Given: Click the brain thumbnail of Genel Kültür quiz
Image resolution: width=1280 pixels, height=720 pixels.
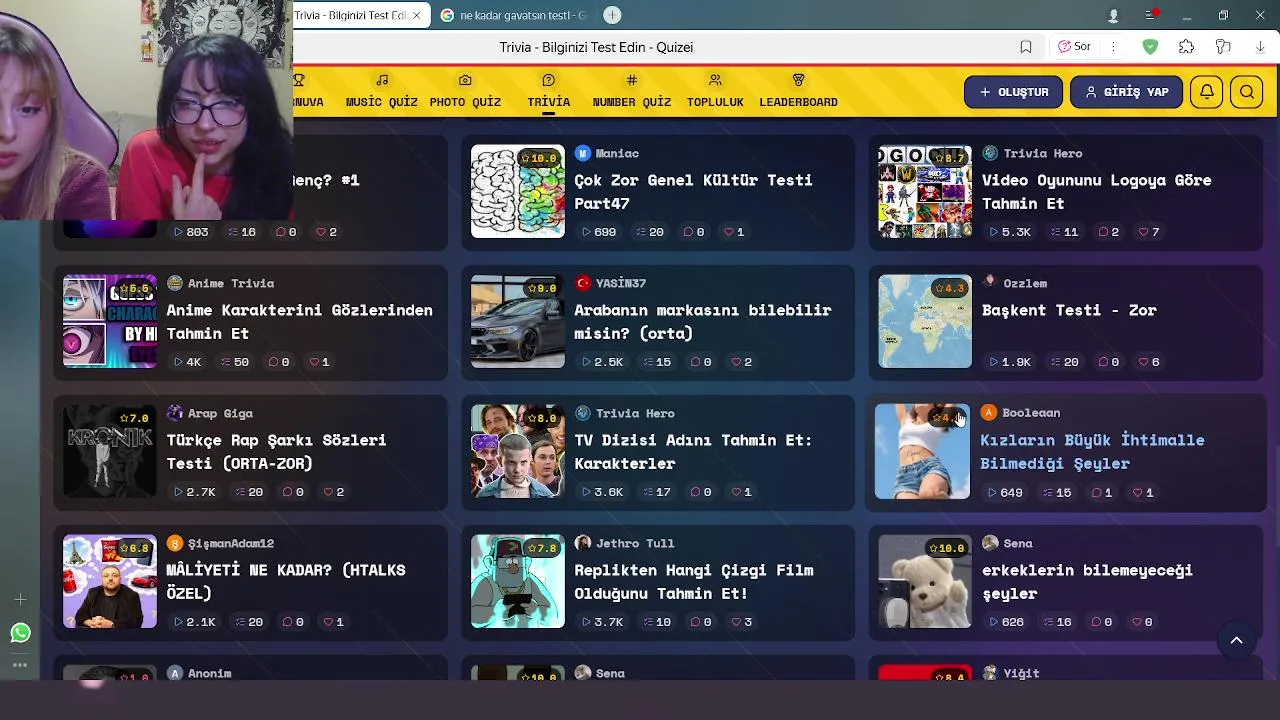Looking at the screenshot, I should [x=518, y=191].
